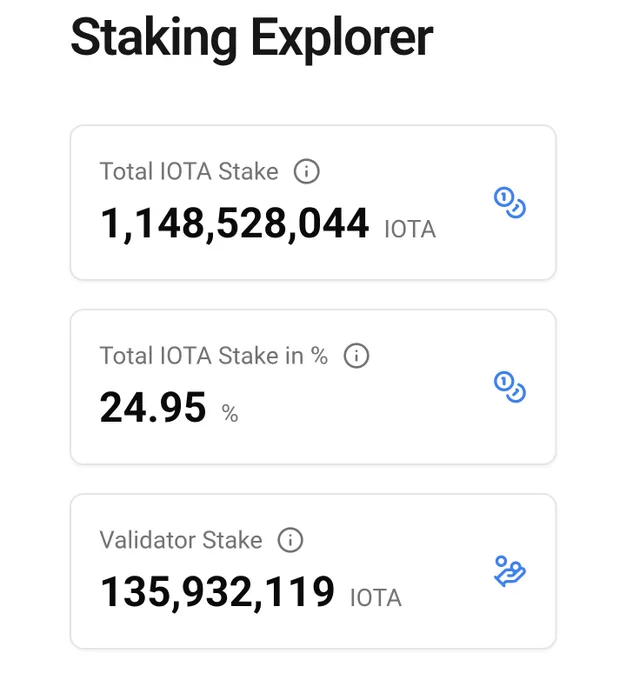Screen dimensions: 626x680
Task: Click the 24.95 percentage value
Action: [x=153, y=407]
